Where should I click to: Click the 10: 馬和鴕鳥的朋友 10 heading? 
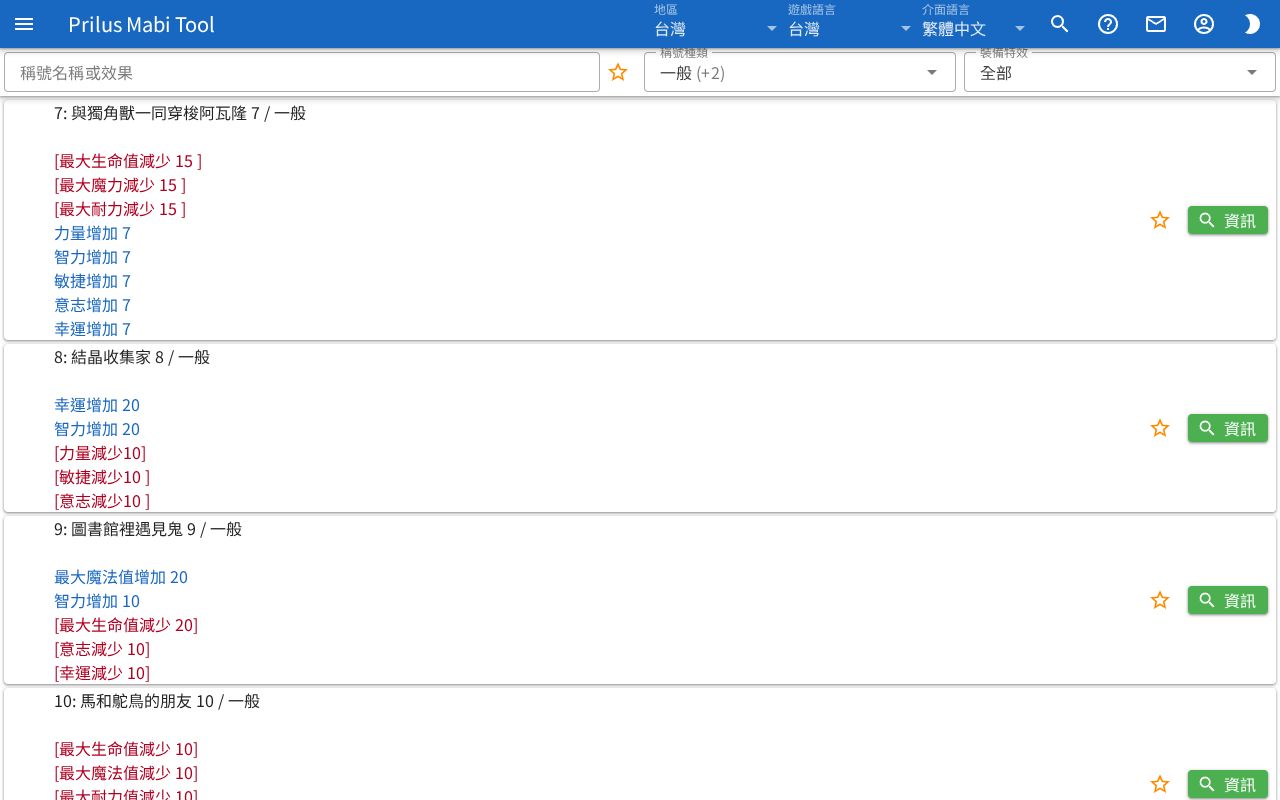coord(157,701)
